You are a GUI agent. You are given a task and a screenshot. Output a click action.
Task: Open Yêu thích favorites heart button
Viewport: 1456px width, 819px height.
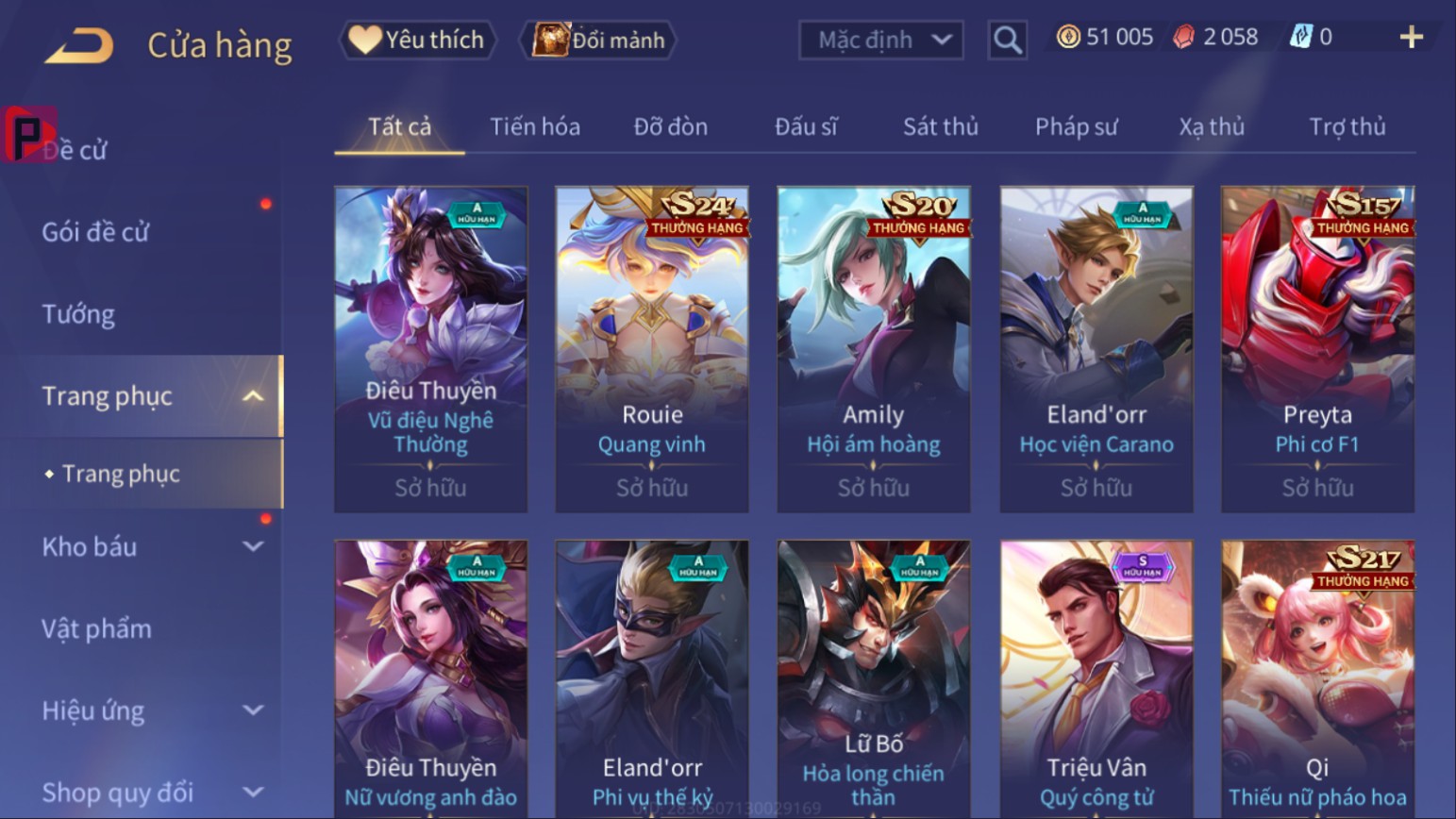click(x=417, y=40)
